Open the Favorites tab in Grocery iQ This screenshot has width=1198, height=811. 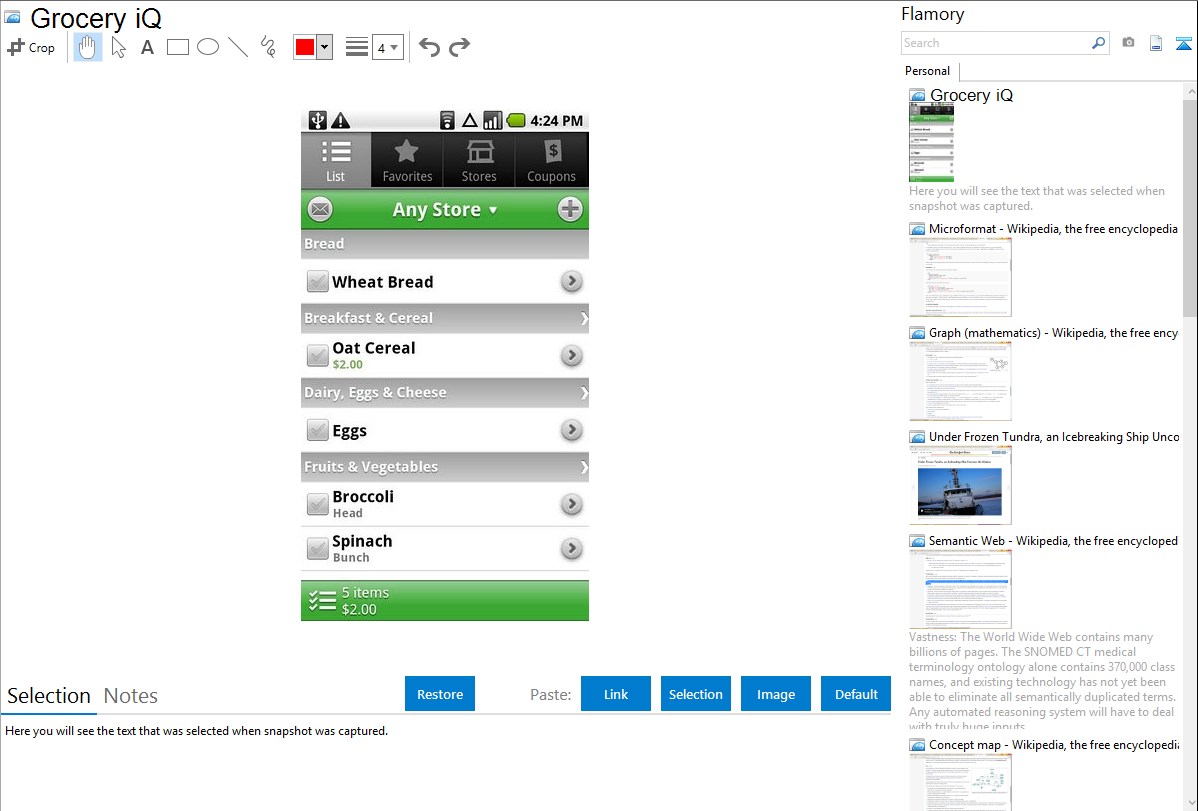point(407,160)
